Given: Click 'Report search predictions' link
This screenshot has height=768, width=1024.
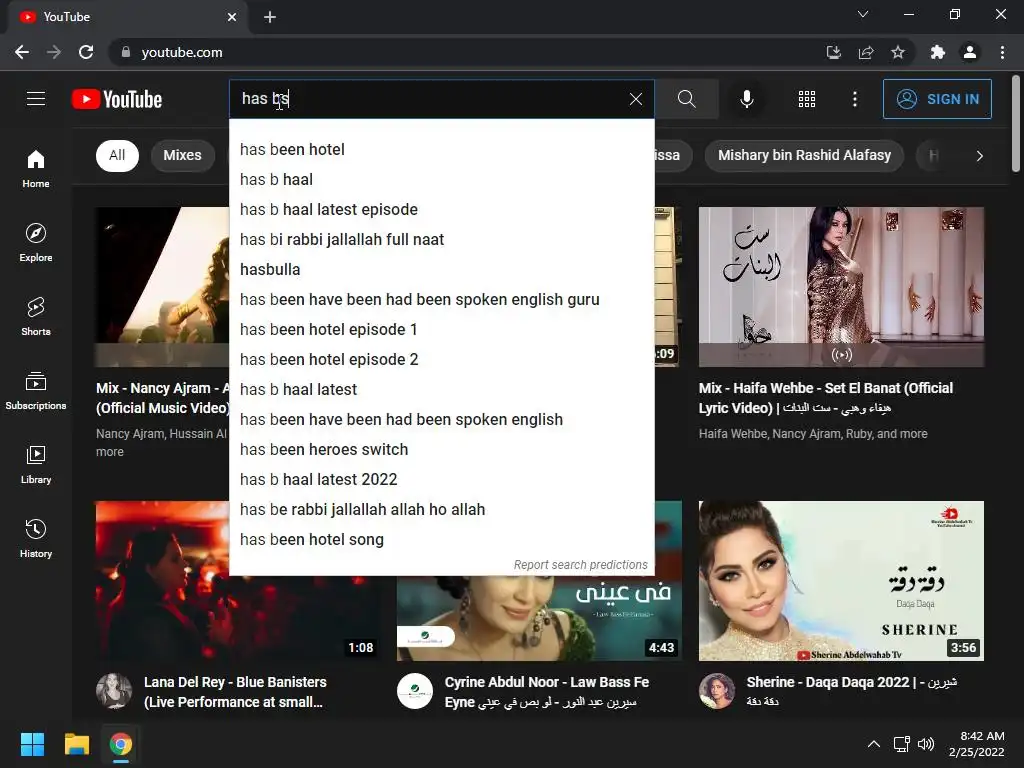Looking at the screenshot, I should coord(581,565).
